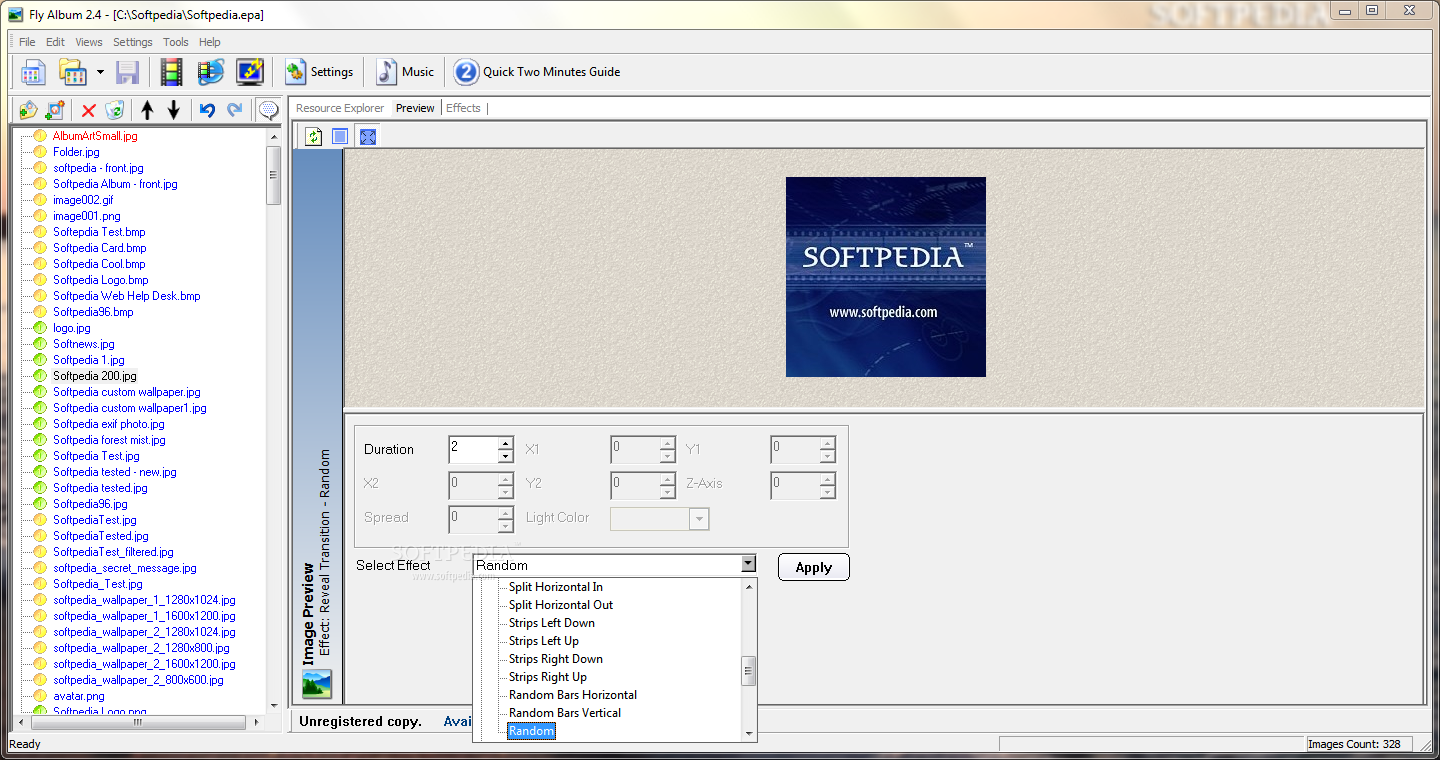This screenshot has width=1440, height=760.
Task: Click effect list scroll down arrow
Action: click(x=748, y=734)
